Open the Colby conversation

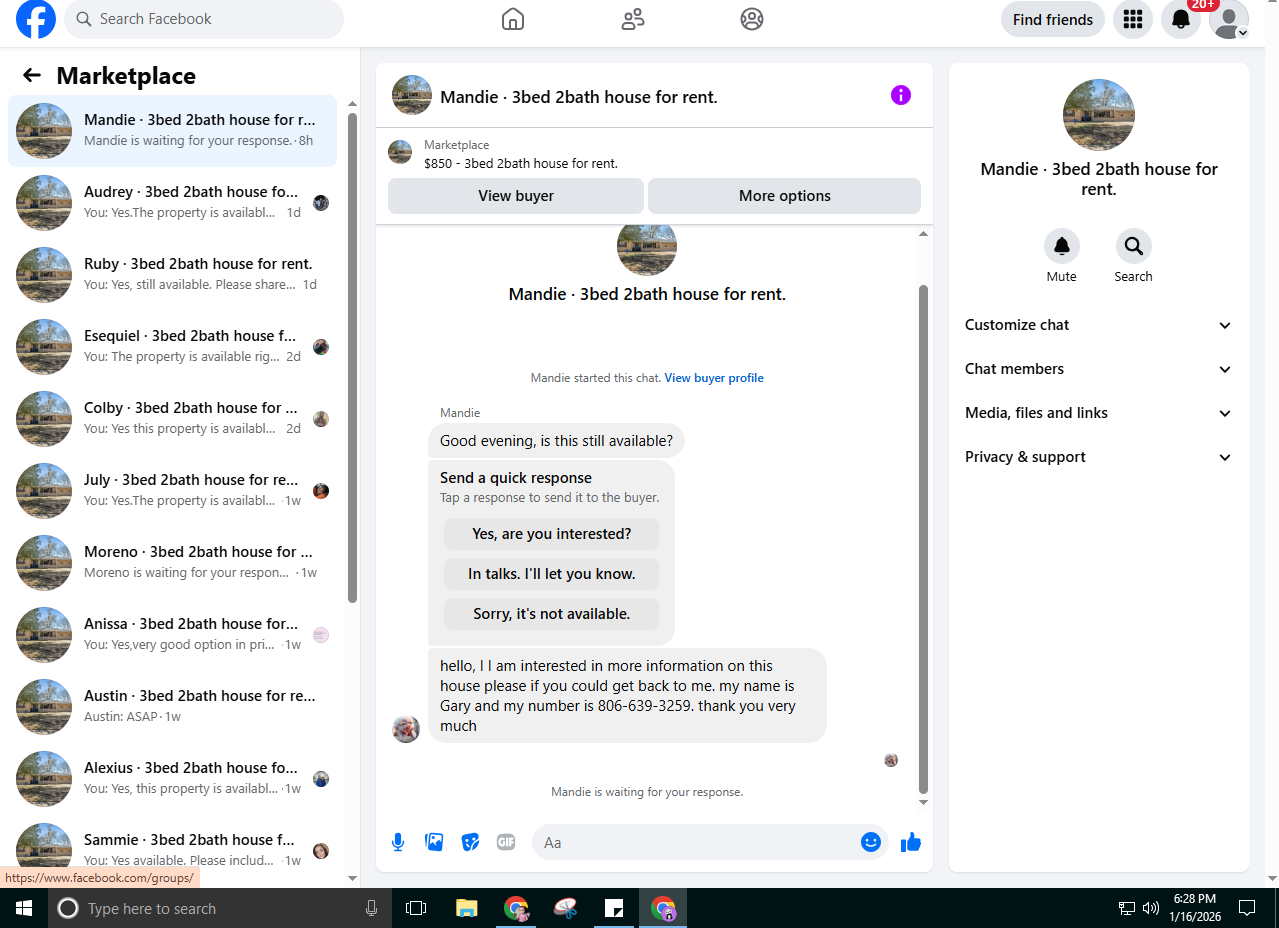coord(172,419)
